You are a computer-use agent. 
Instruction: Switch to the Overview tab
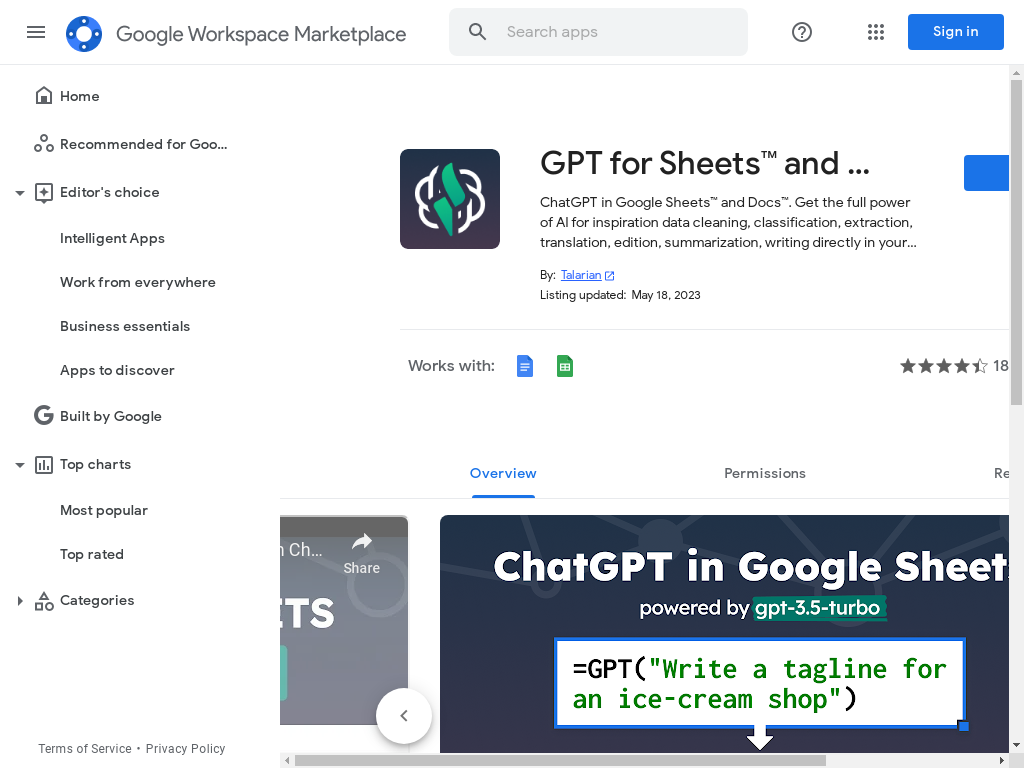pos(503,473)
